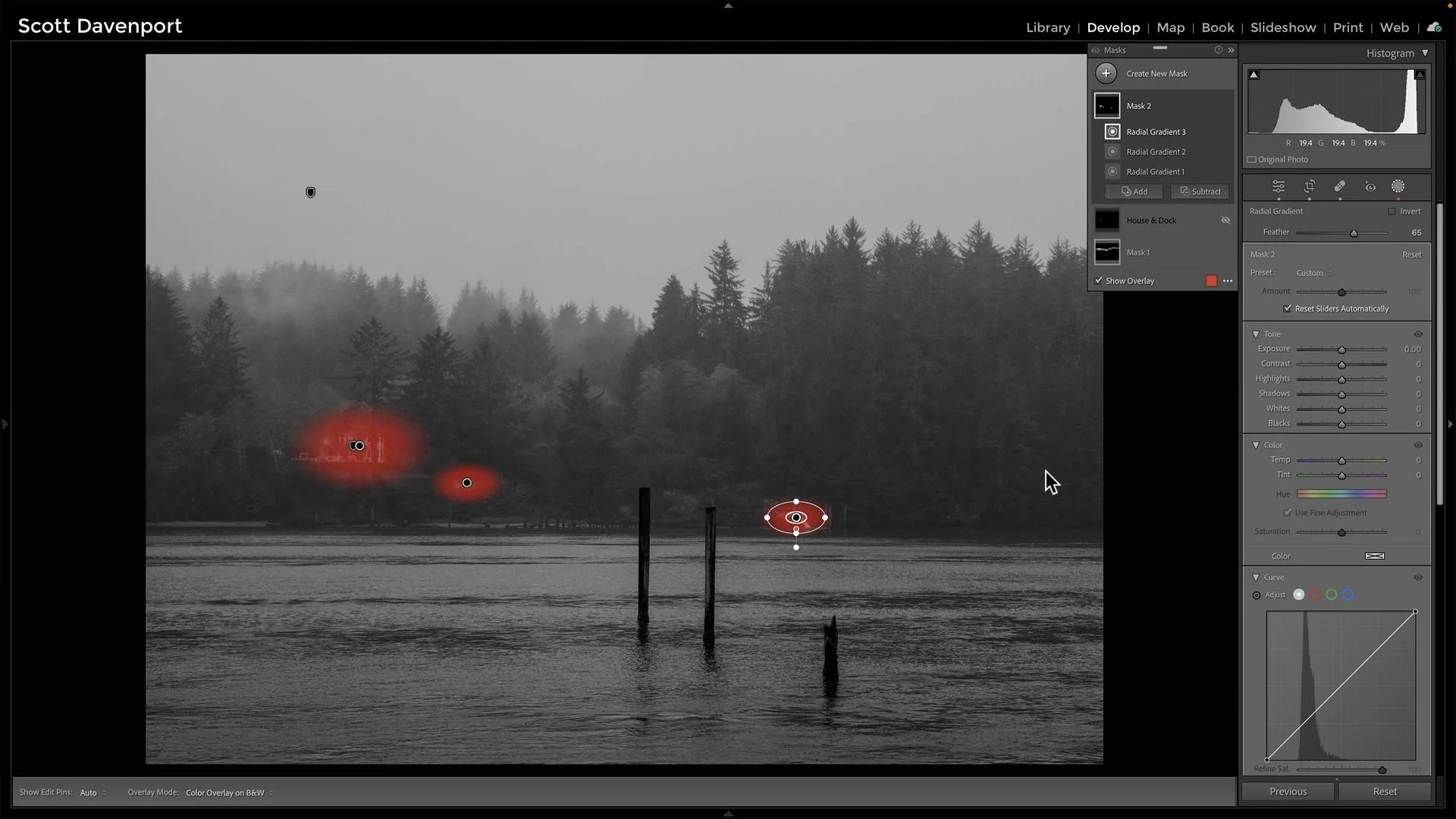Select the Mask 1 thumbnail
1456x819 pixels.
tap(1106, 252)
